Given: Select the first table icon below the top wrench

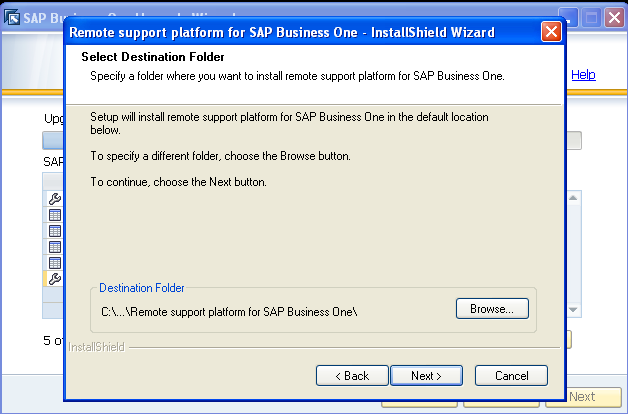Looking at the screenshot, I should (x=55, y=215).
